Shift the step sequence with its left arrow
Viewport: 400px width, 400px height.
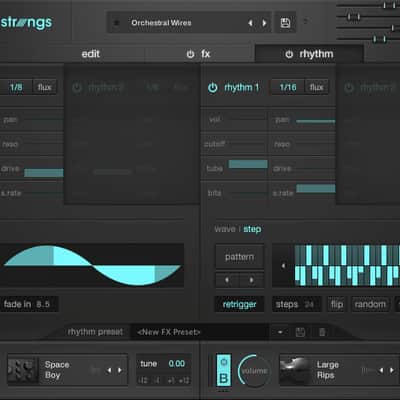[x=283, y=266]
